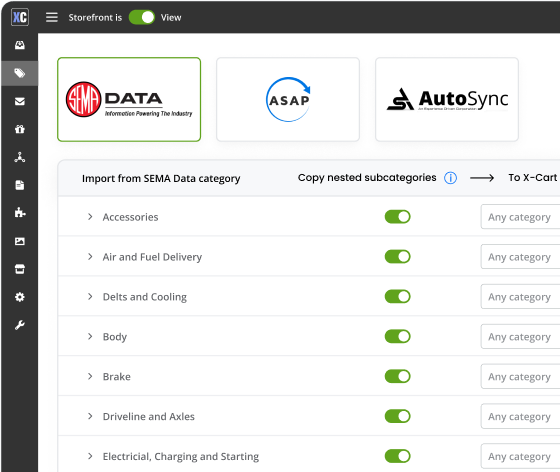Image resolution: width=560 pixels, height=472 pixels.
Task: Open Any category dropdown for Electricial, Charging and Starting
Action: point(520,456)
